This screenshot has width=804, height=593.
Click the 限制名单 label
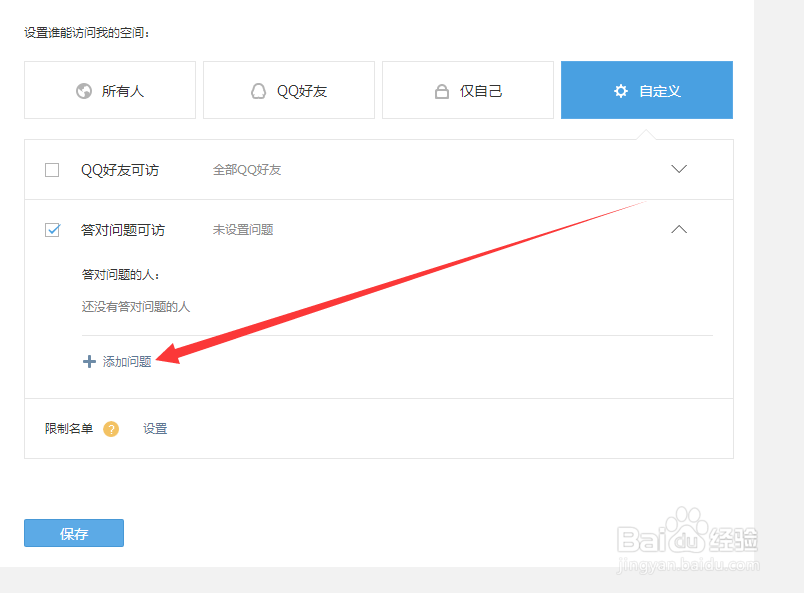click(69, 428)
